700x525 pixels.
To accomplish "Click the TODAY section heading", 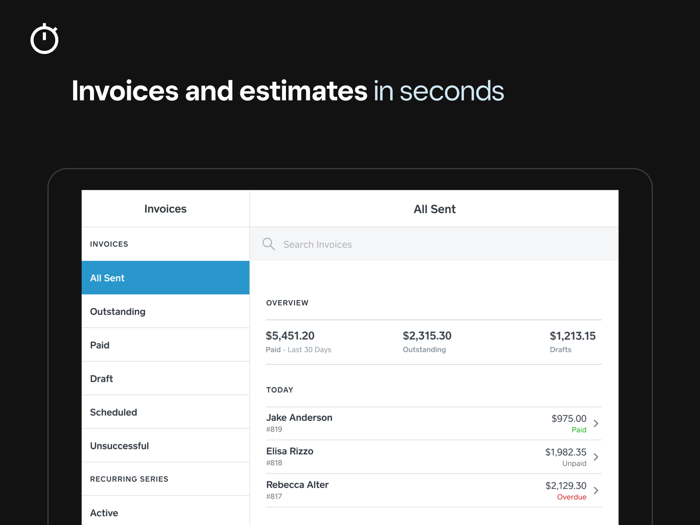I will 279,390.
